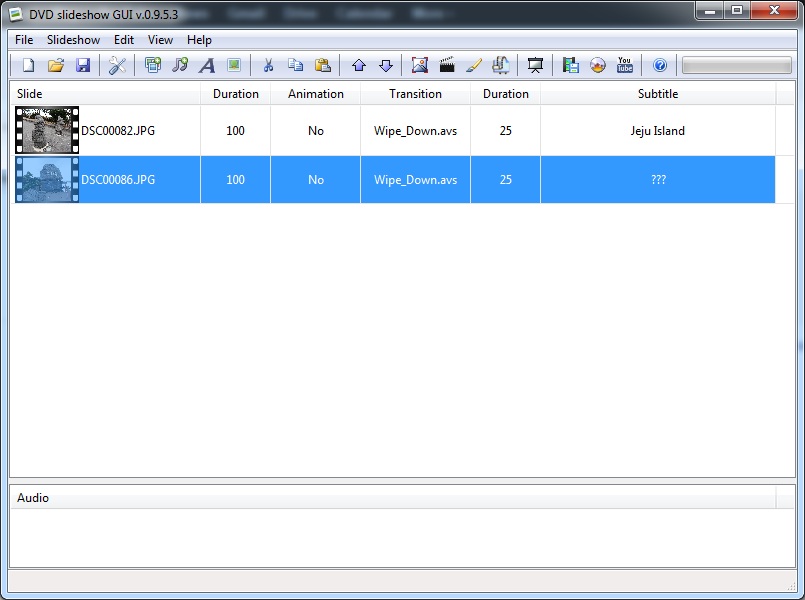Cut selection using the scissors icon
805x600 pixels.
pos(268,65)
